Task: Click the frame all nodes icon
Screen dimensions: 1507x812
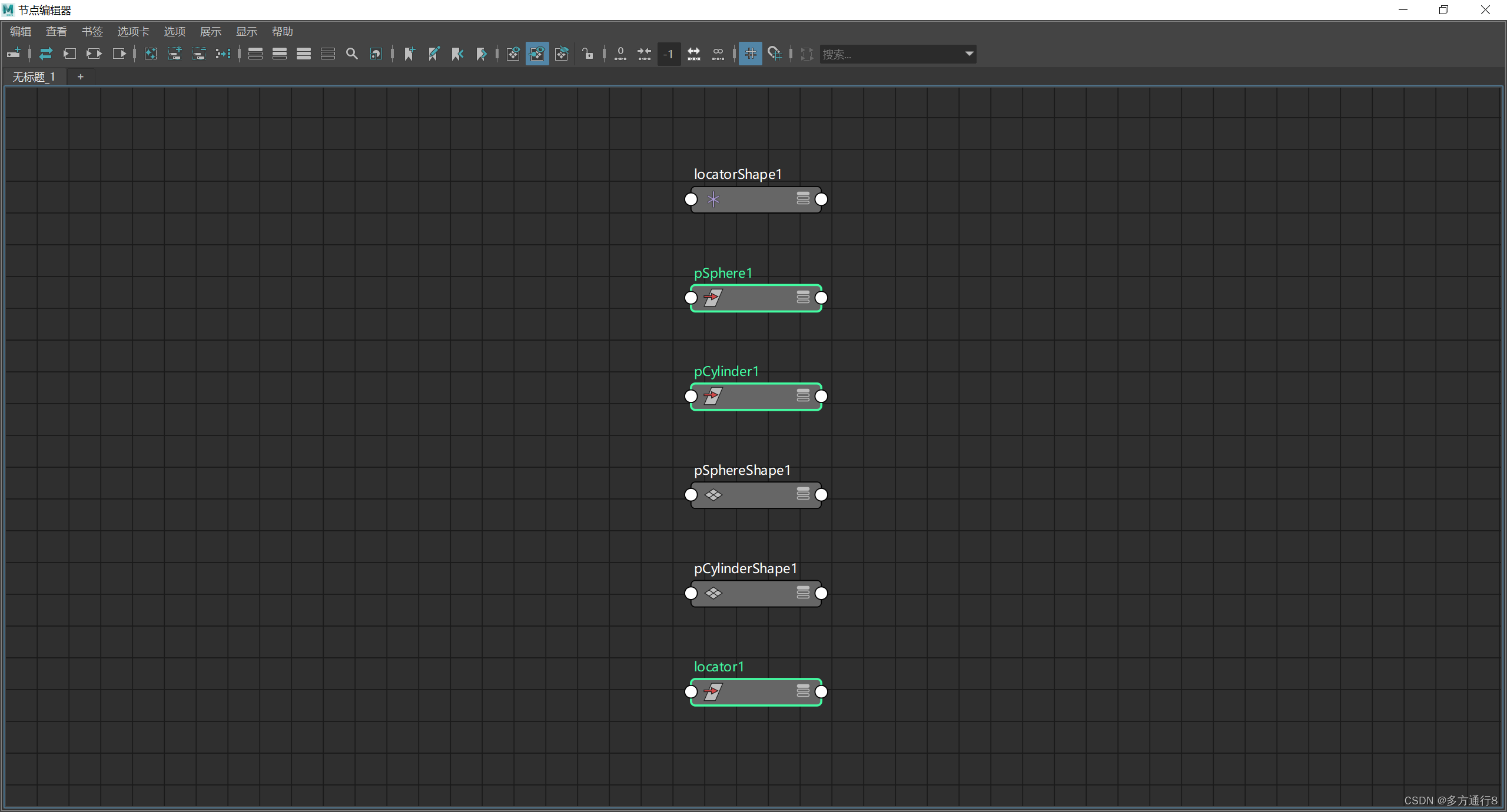Action: 151,54
